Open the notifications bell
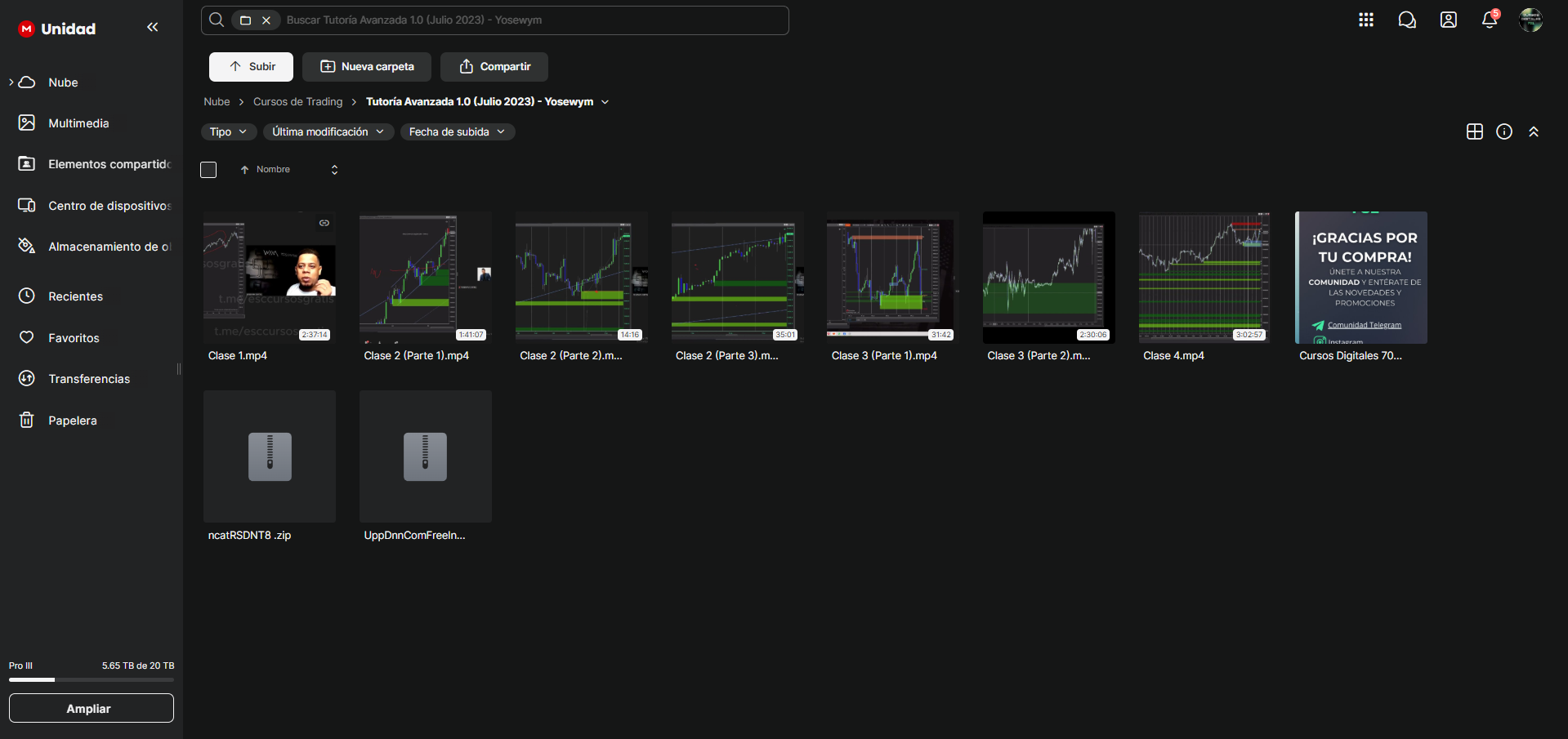Image resolution: width=1568 pixels, height=739 pixels. pyautogui.click(x=1489, y=20)
